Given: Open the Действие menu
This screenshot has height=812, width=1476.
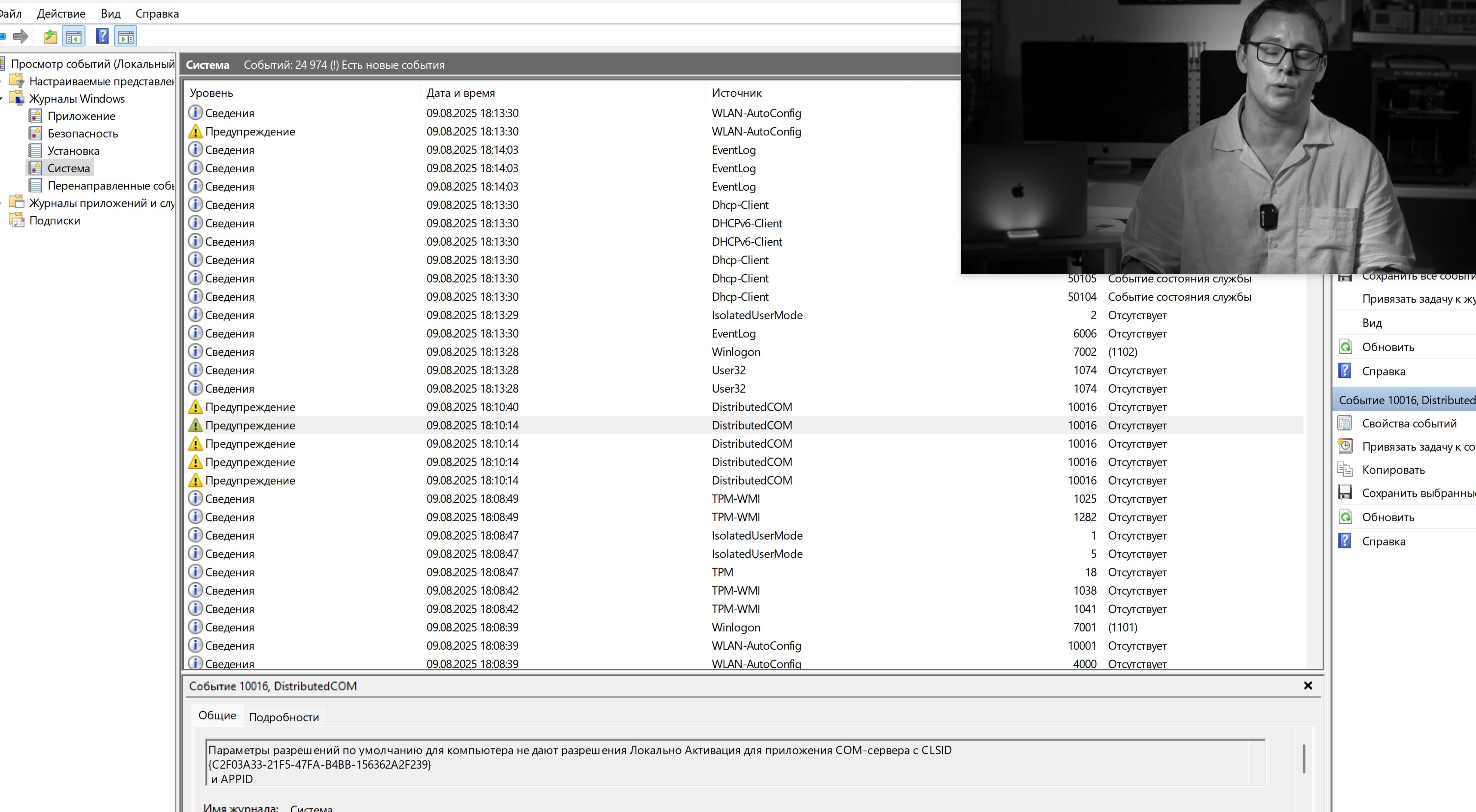Looking at the screenshot, I should [61, 14].
